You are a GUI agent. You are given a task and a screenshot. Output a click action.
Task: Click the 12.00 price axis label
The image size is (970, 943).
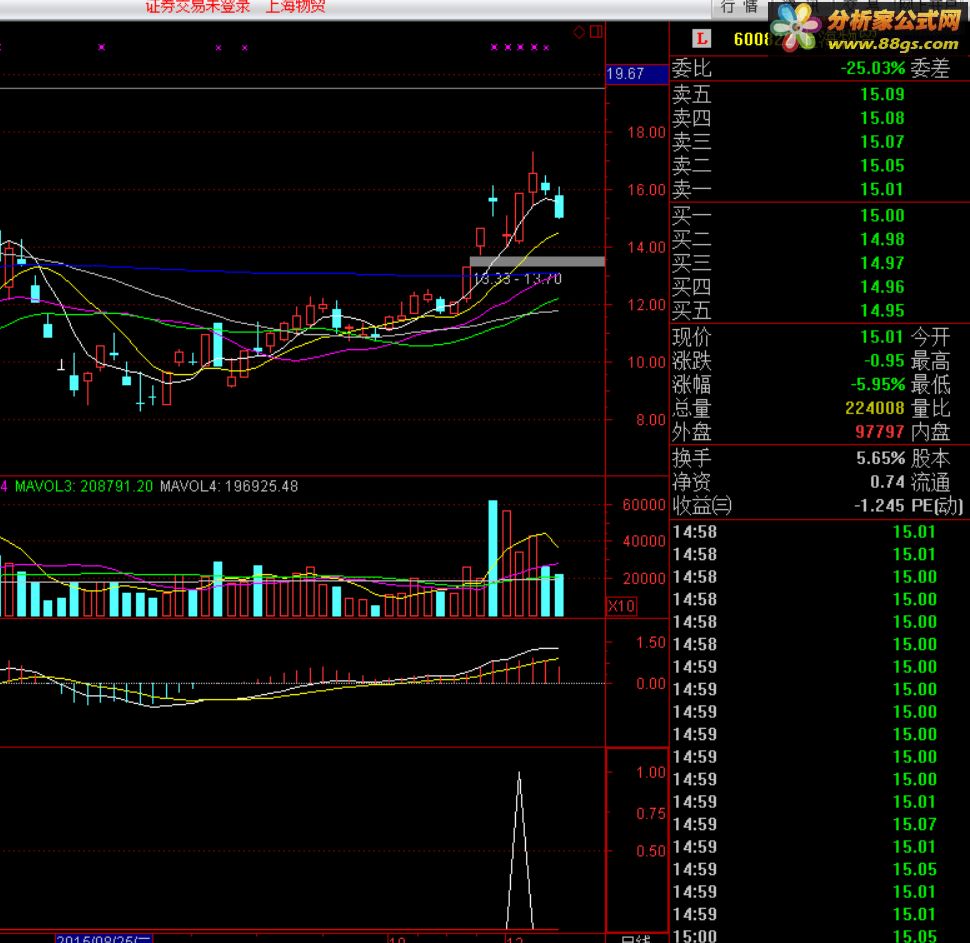click(x=646, y=305)
